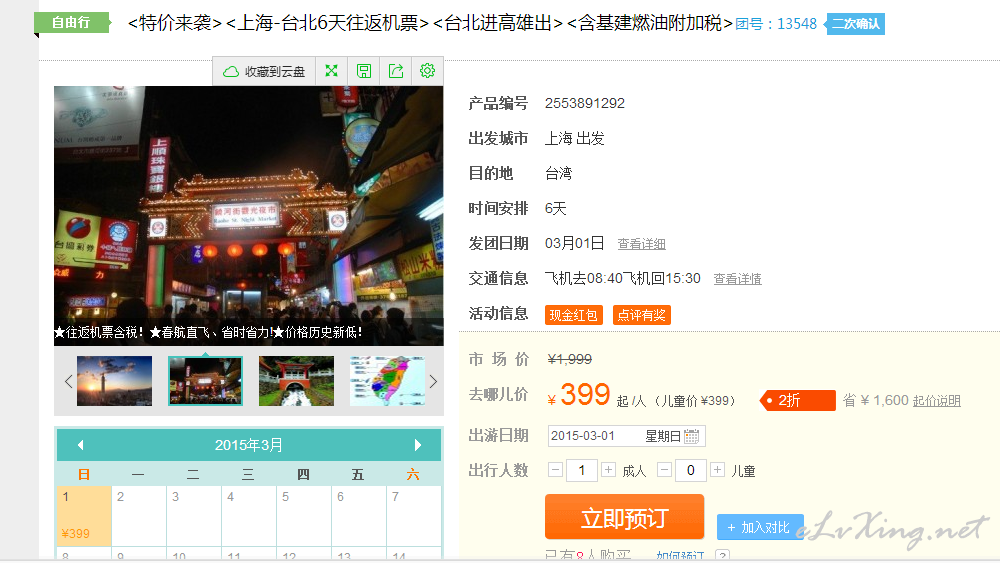
Task: Click the green 自由行 tag
Action: (x=71, y=22)
